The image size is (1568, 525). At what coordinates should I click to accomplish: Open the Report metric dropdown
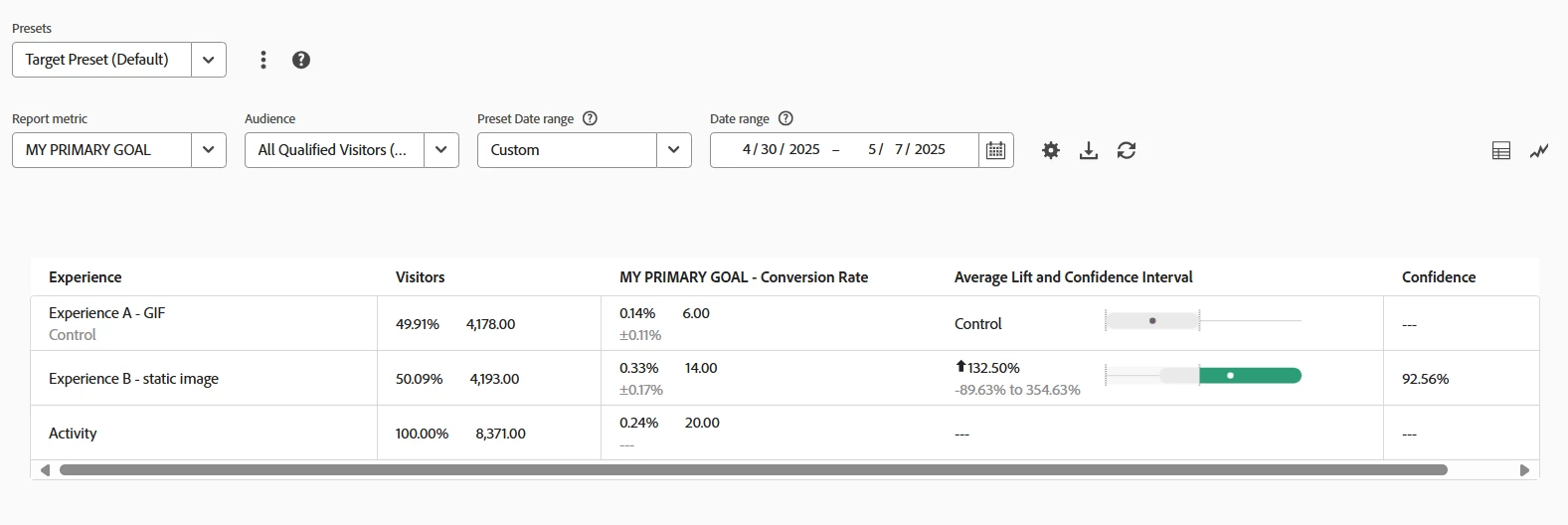click(208, 150)
